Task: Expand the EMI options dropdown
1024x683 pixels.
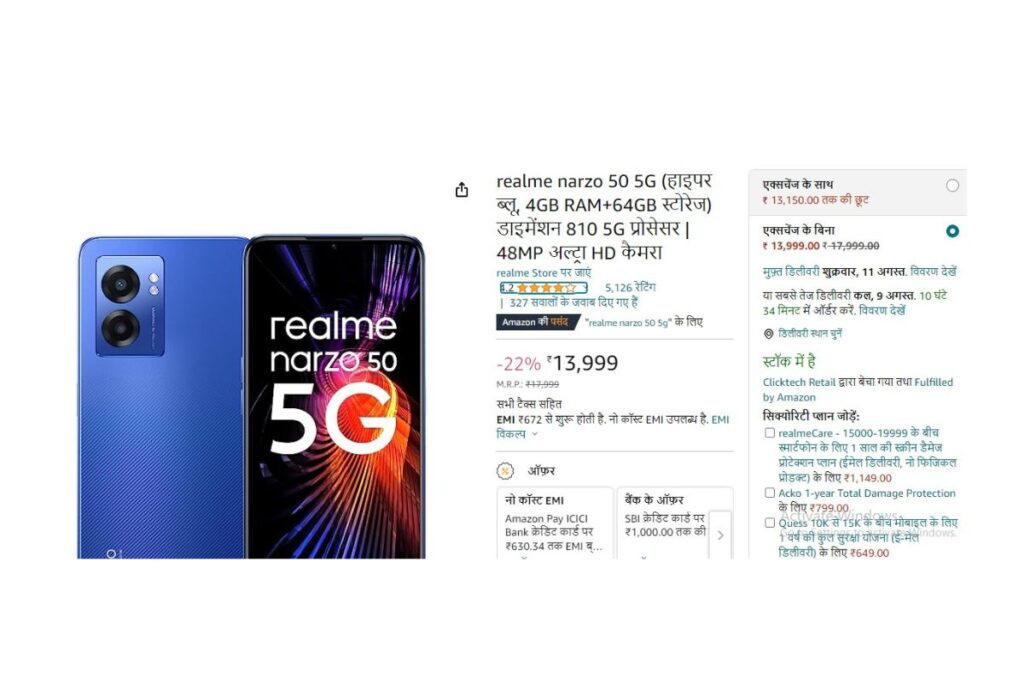Action: point(535,434)
